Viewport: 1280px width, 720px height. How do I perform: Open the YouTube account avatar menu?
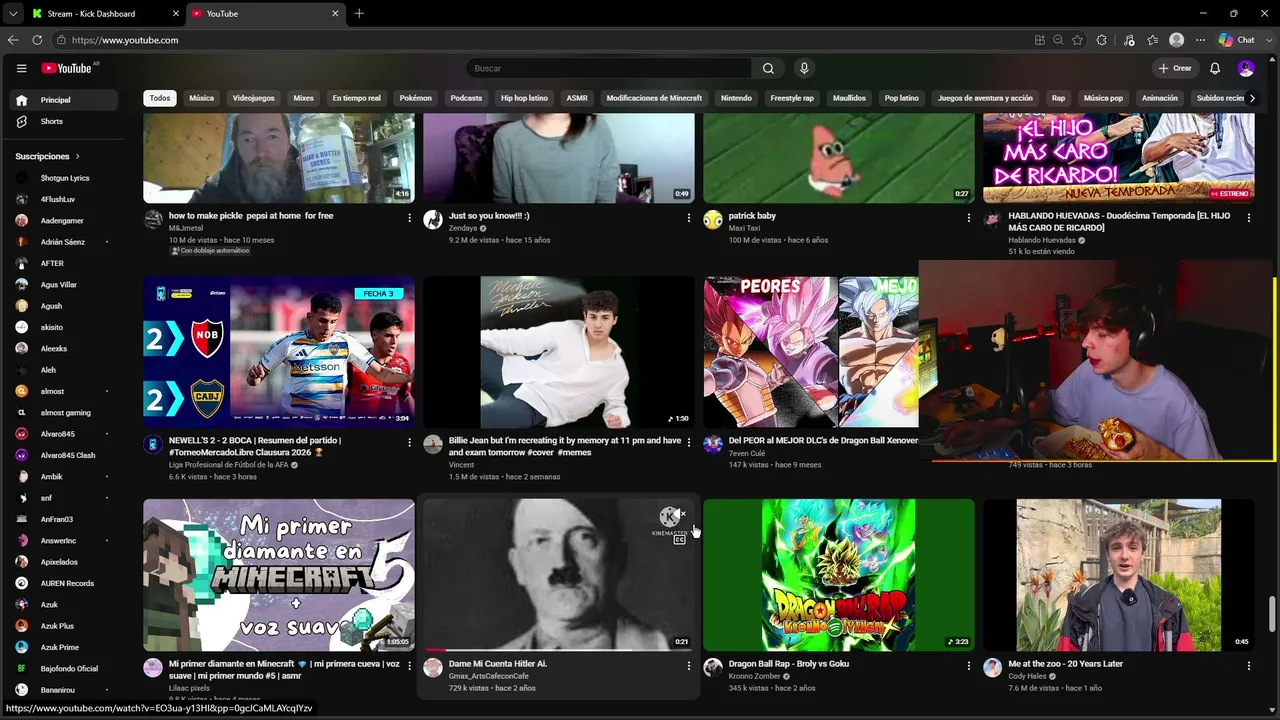point(1246,68)
